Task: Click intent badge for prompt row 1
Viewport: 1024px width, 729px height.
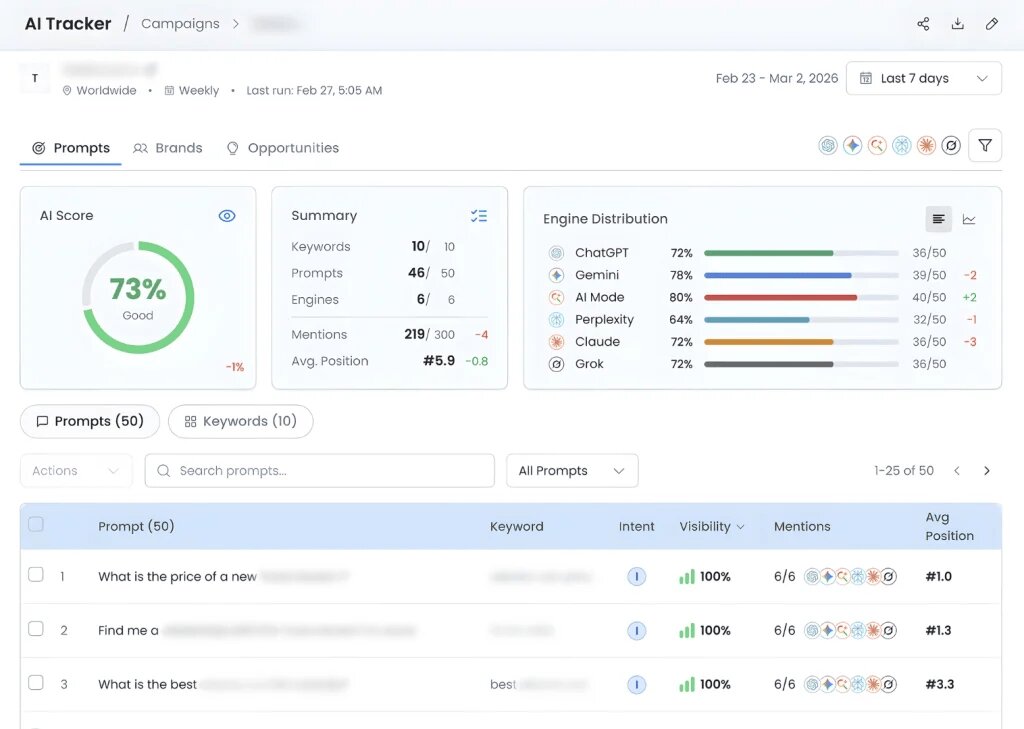Action: 637,577
